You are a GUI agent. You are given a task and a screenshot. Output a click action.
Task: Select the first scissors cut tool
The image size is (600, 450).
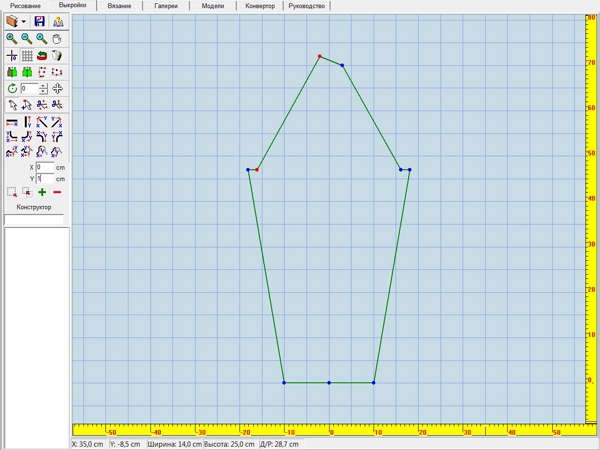click(x=42, y=104)
